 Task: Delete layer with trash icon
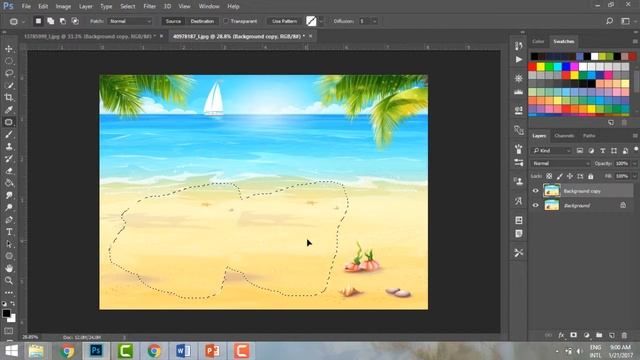click(624, 335)
